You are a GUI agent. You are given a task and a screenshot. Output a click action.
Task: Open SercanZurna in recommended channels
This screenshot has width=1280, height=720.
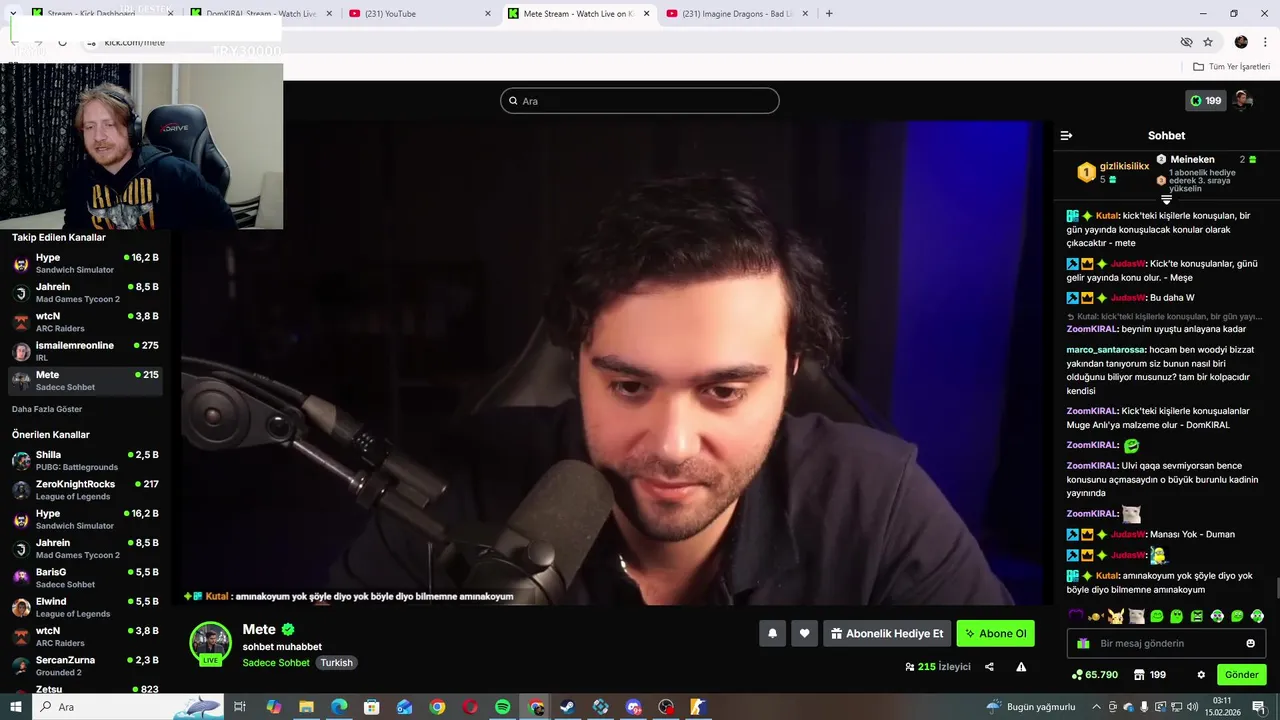click(86, 666)
